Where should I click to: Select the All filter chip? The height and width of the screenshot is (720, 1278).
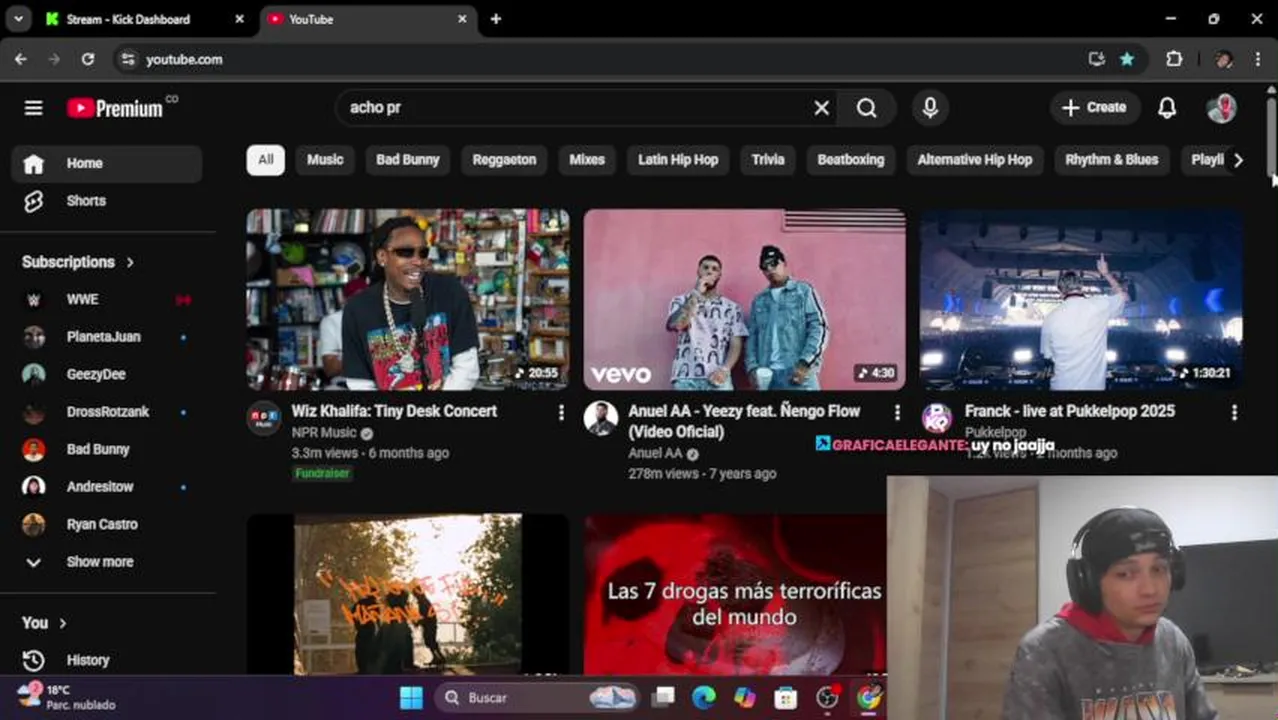coord(266,160)
